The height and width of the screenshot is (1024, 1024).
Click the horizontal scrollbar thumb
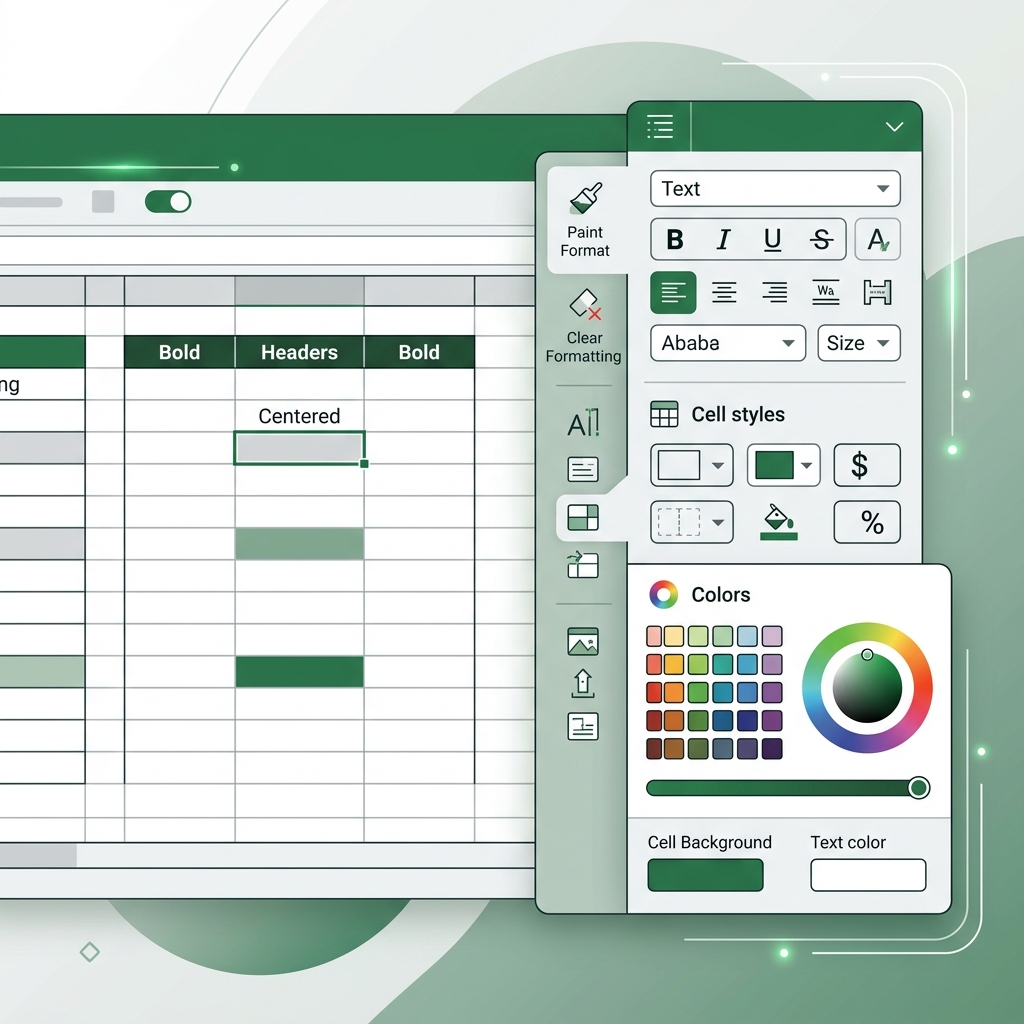pos(37,856)
